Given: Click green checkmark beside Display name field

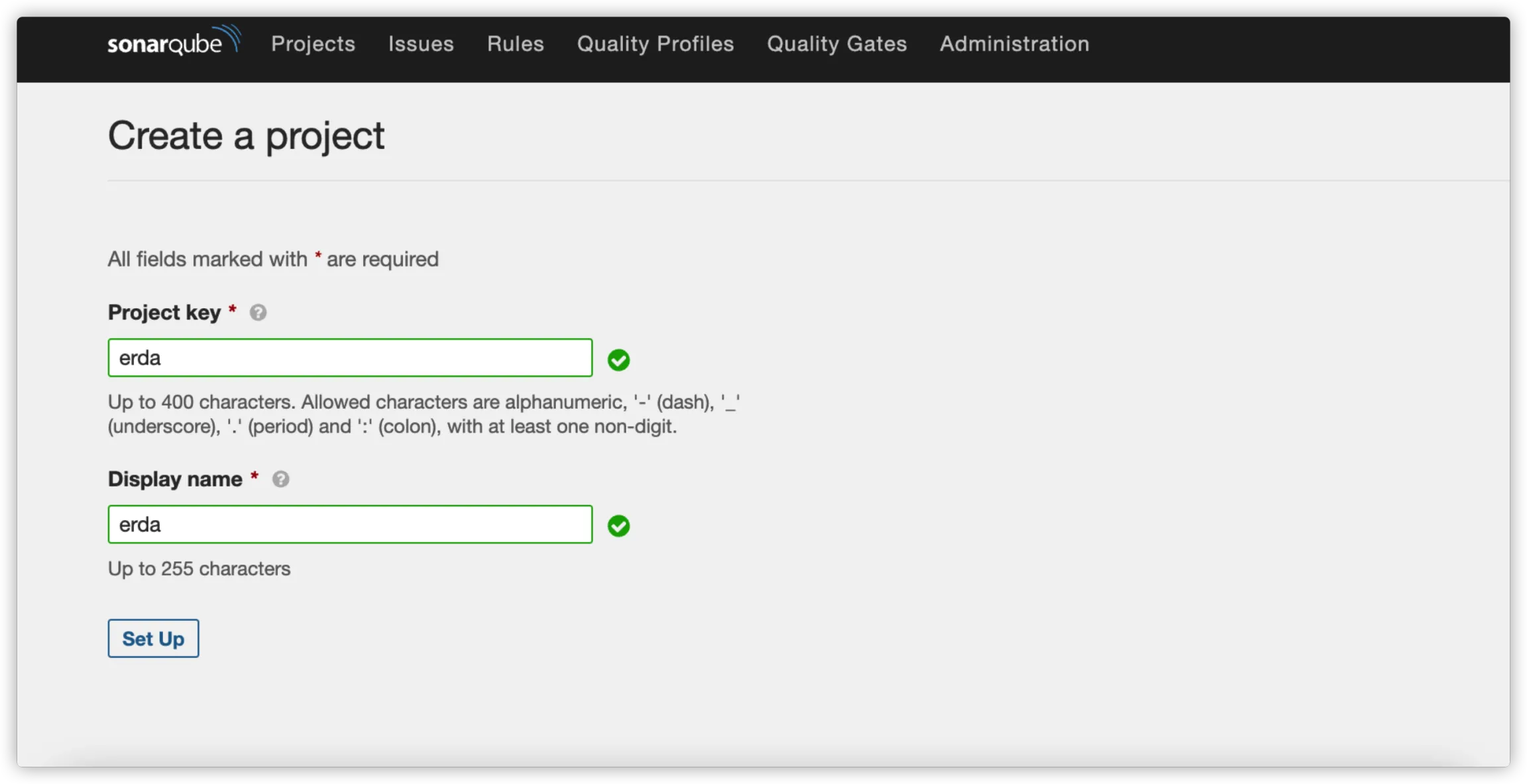Looking at the screenshot, I should [x=618, y=526].
